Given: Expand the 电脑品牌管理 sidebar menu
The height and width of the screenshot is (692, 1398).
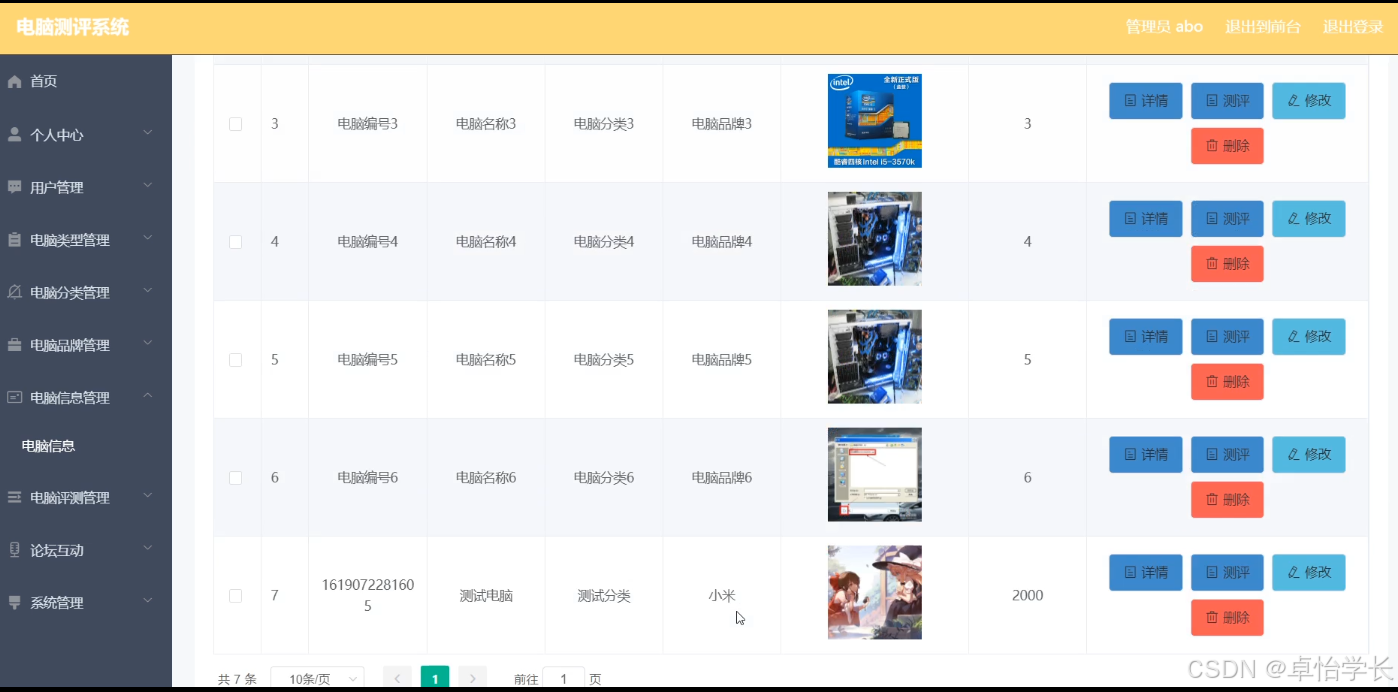Looking at the screenshot, I should [x=148, y=343].
